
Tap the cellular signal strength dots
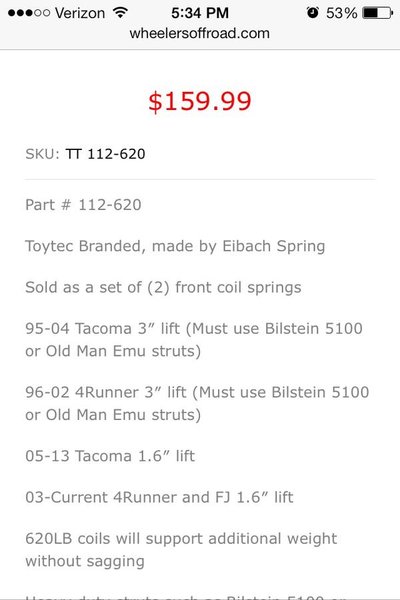click(x=29, y=13)
